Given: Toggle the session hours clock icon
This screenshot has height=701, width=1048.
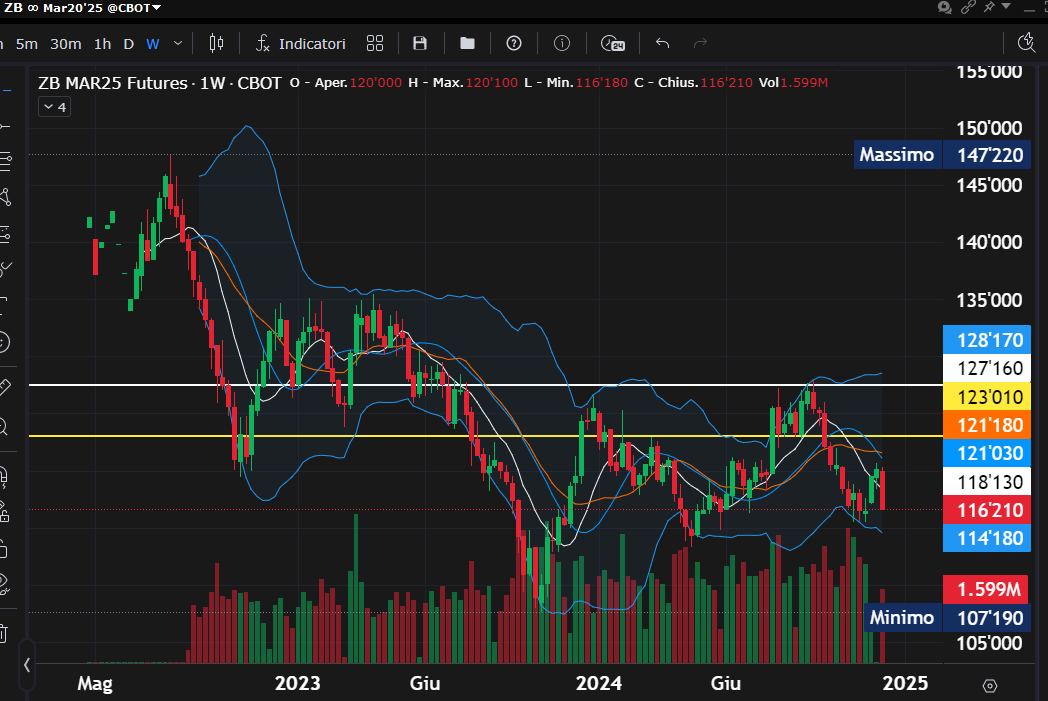Looking at the screenshot, I should [x=612, y=43].
